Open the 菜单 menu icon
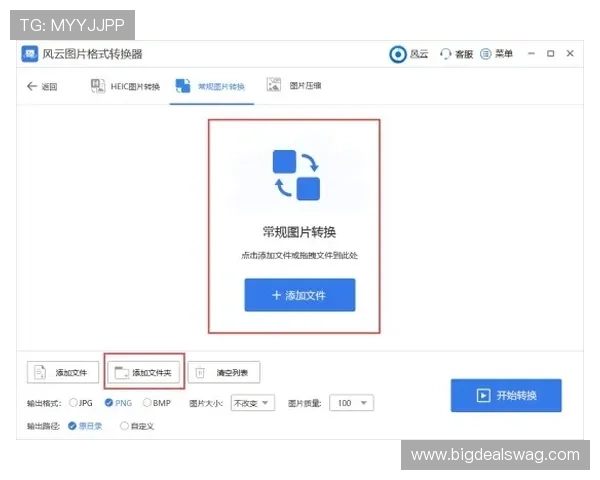Screen dimensions: 600x480 [x=486, y=54]
